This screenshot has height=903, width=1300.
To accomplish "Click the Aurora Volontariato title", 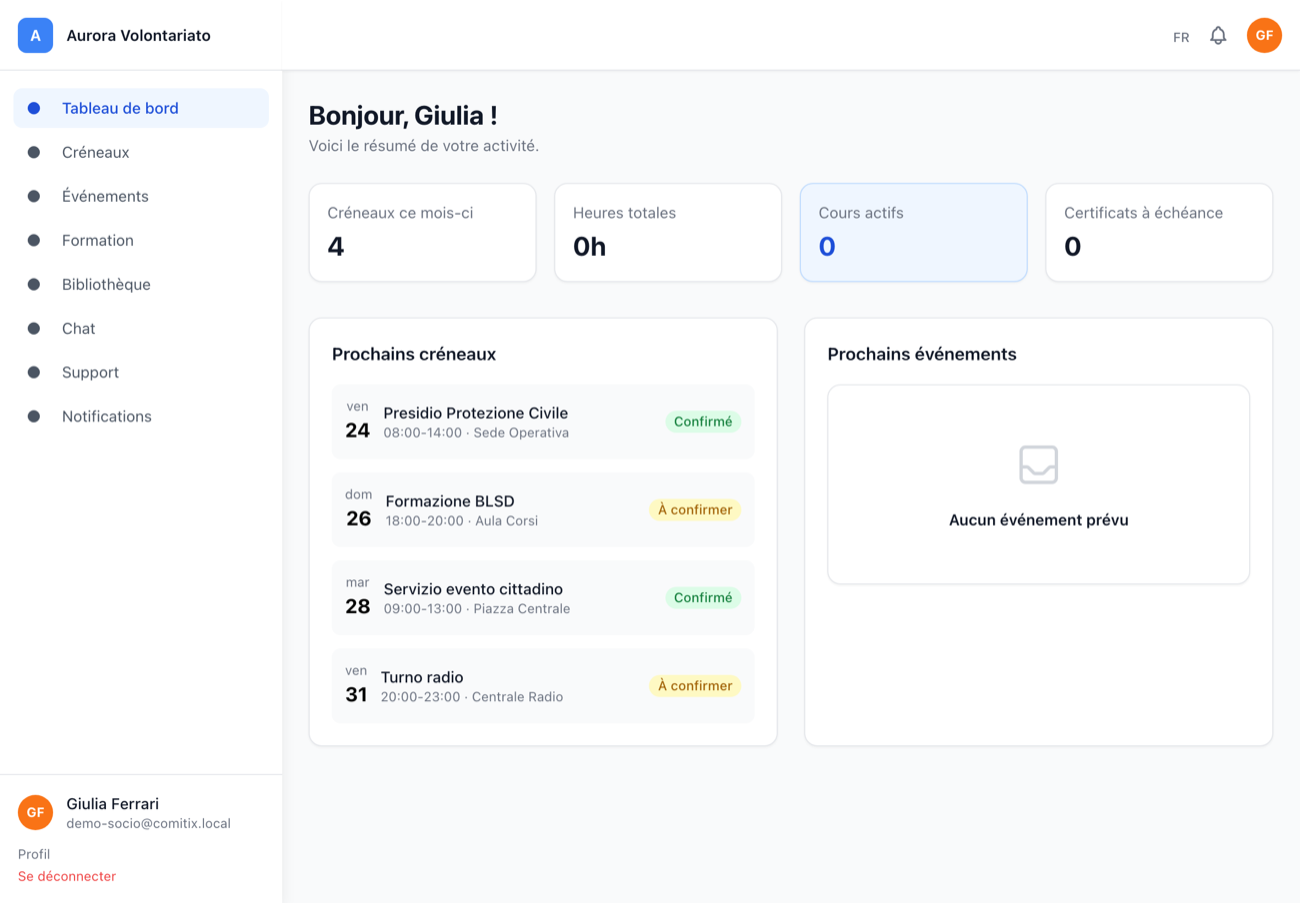I will (x=138, y=36).
